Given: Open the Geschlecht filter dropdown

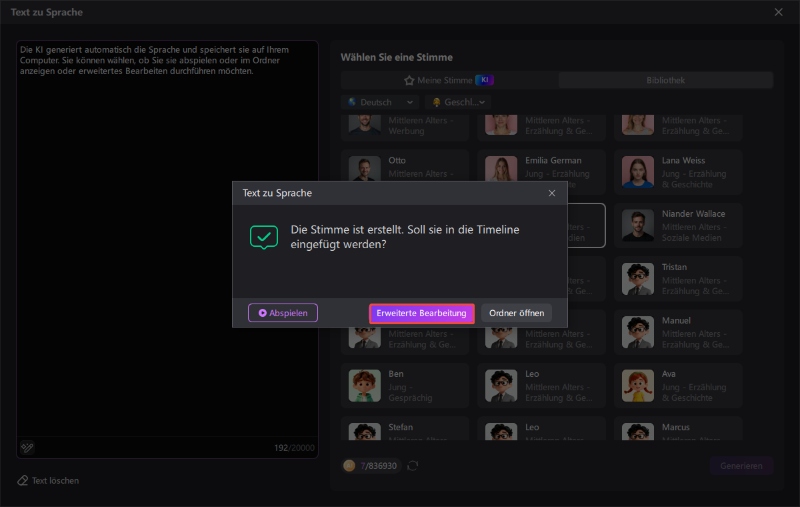Looking at the screenshot, I should coord(459,102).
